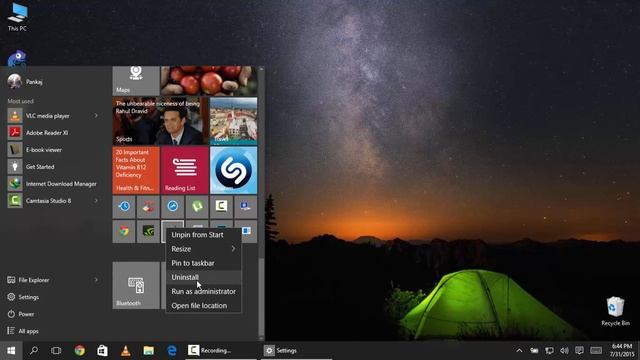The width and height of the screenshot is (640, 360).
Task: Open the NVIDIA small tile
Action: 148,231
